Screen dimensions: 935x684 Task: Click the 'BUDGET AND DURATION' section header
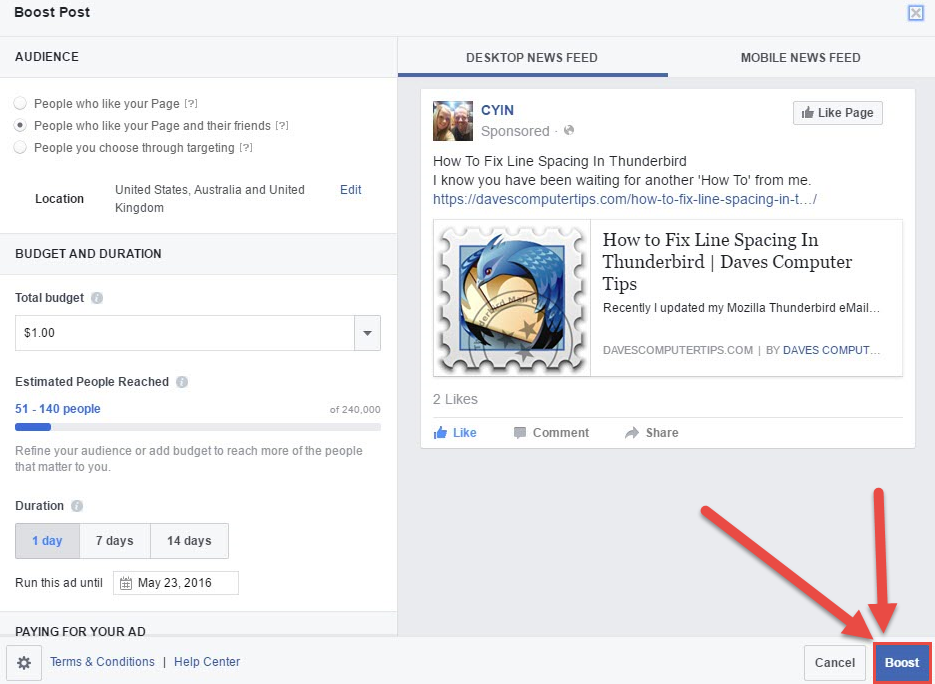[x=88, y=254]
